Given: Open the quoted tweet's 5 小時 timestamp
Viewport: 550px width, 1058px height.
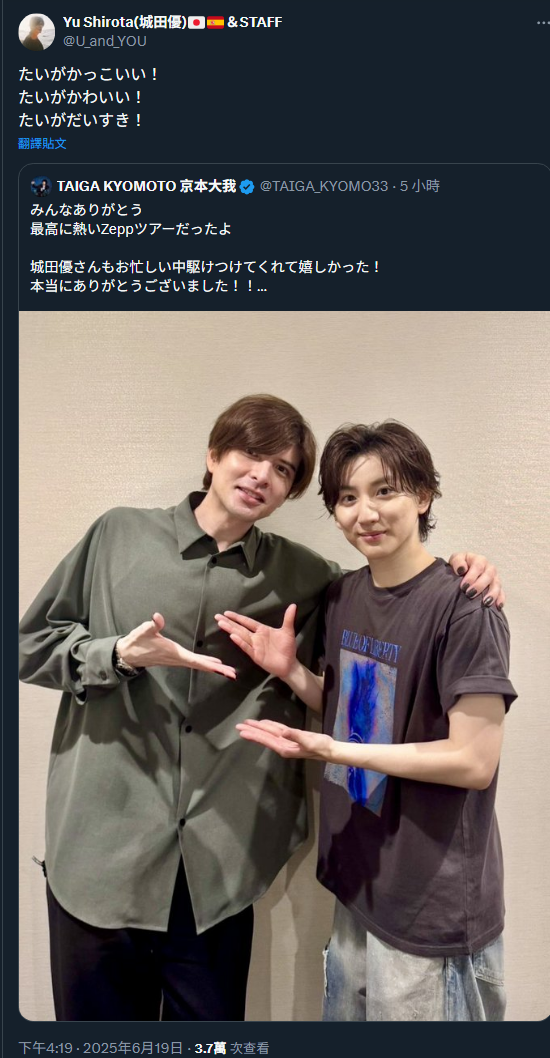Looking at the screenshot, I should pyautogui.click(x=420, y=187).
